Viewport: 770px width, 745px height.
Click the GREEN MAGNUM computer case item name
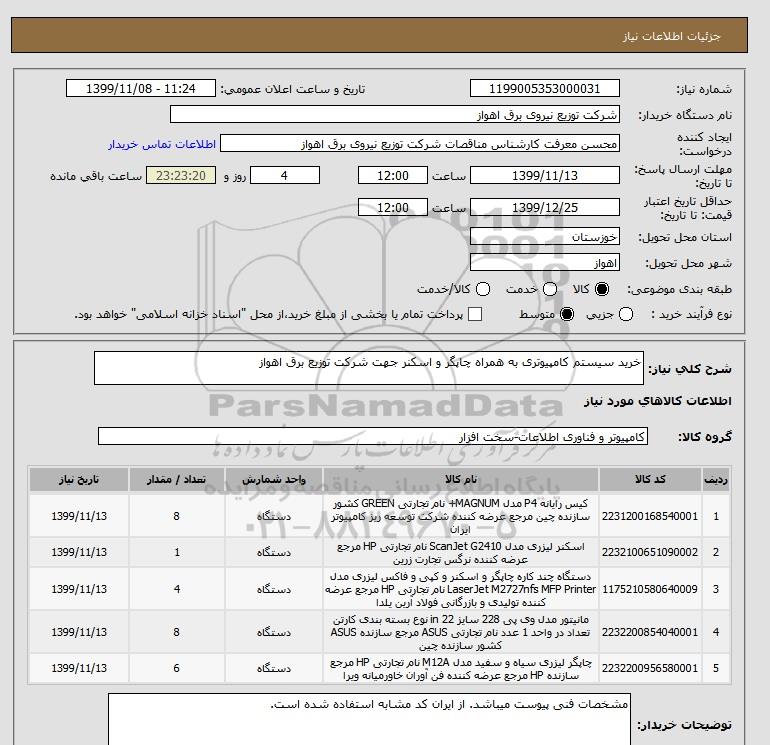461,516
